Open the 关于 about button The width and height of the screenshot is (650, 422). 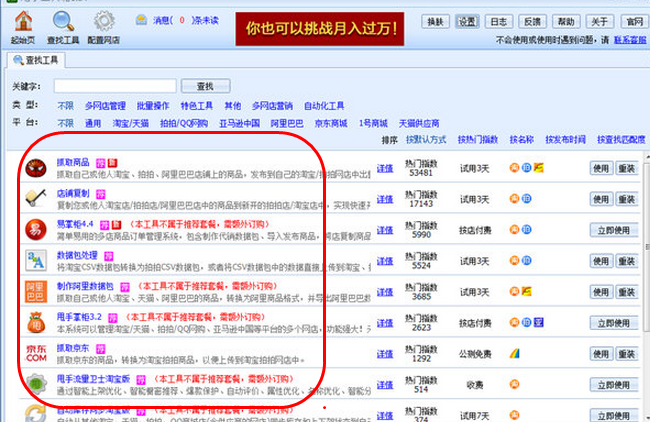pyautogui.click(x=600, y=22)
